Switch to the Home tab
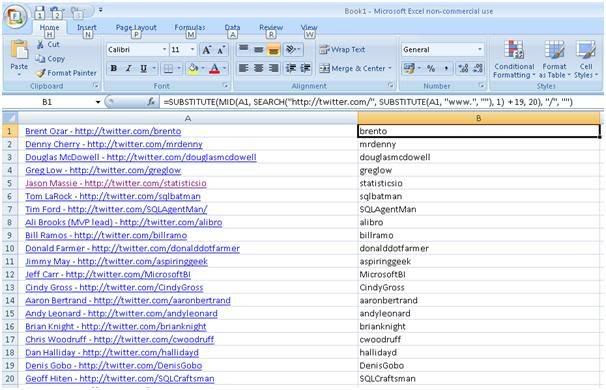Viewport: 606px width, 390px height. coord(49,28)
